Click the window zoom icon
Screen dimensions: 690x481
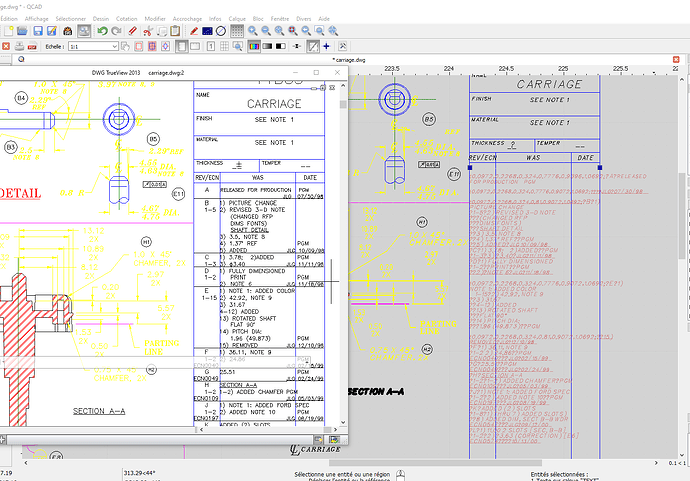(319, 31)
